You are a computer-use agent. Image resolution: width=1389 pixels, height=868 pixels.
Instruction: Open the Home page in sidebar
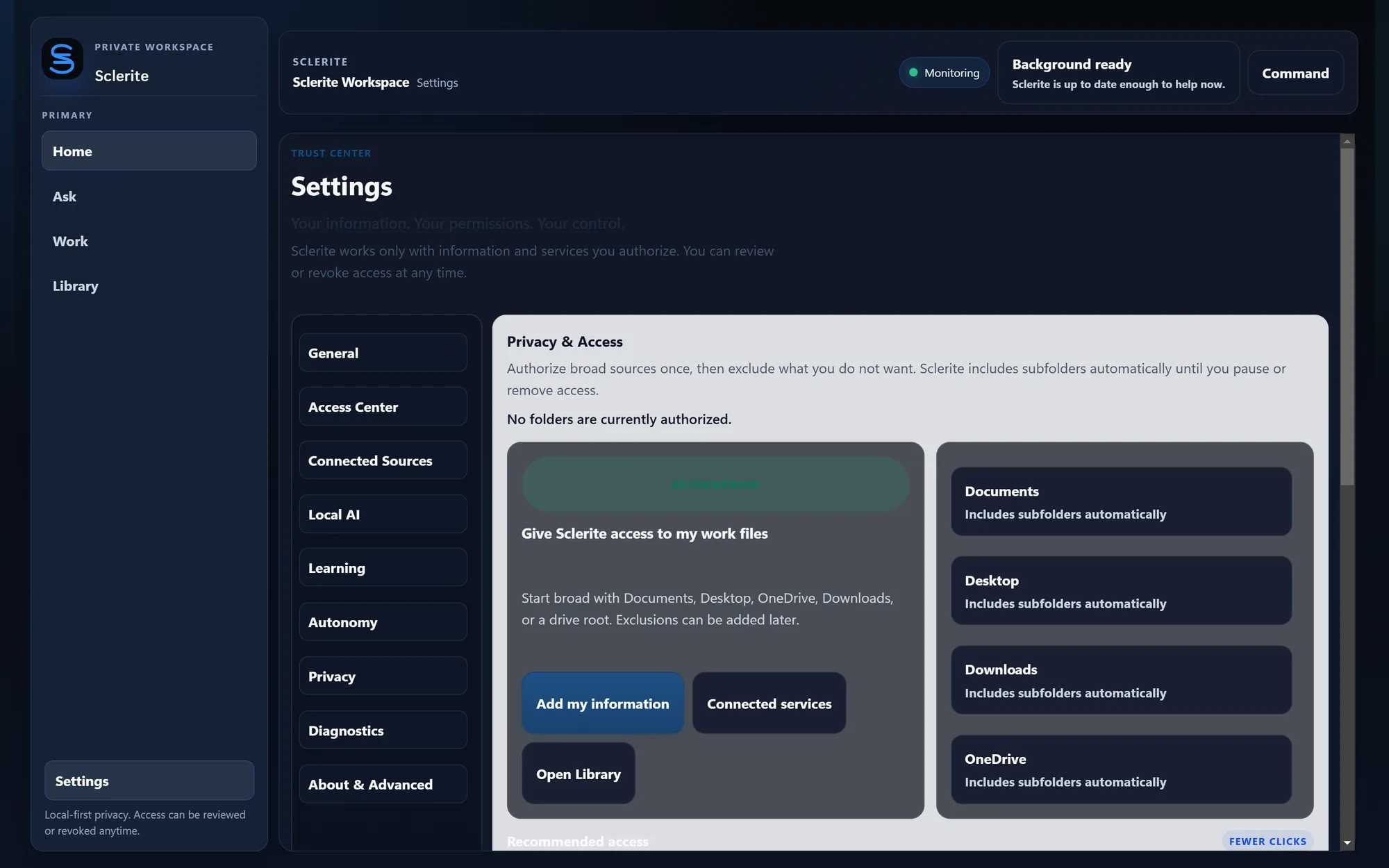(x=149, y=151)
